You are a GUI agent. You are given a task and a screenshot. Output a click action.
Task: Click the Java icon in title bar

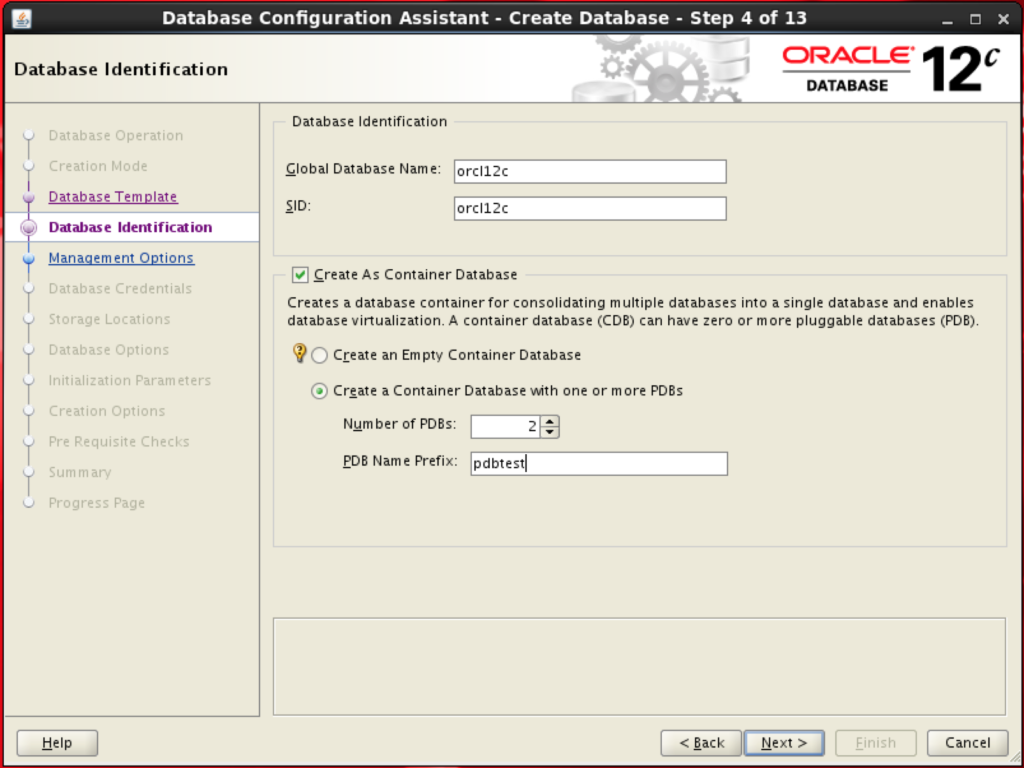[x=21, y=18]
